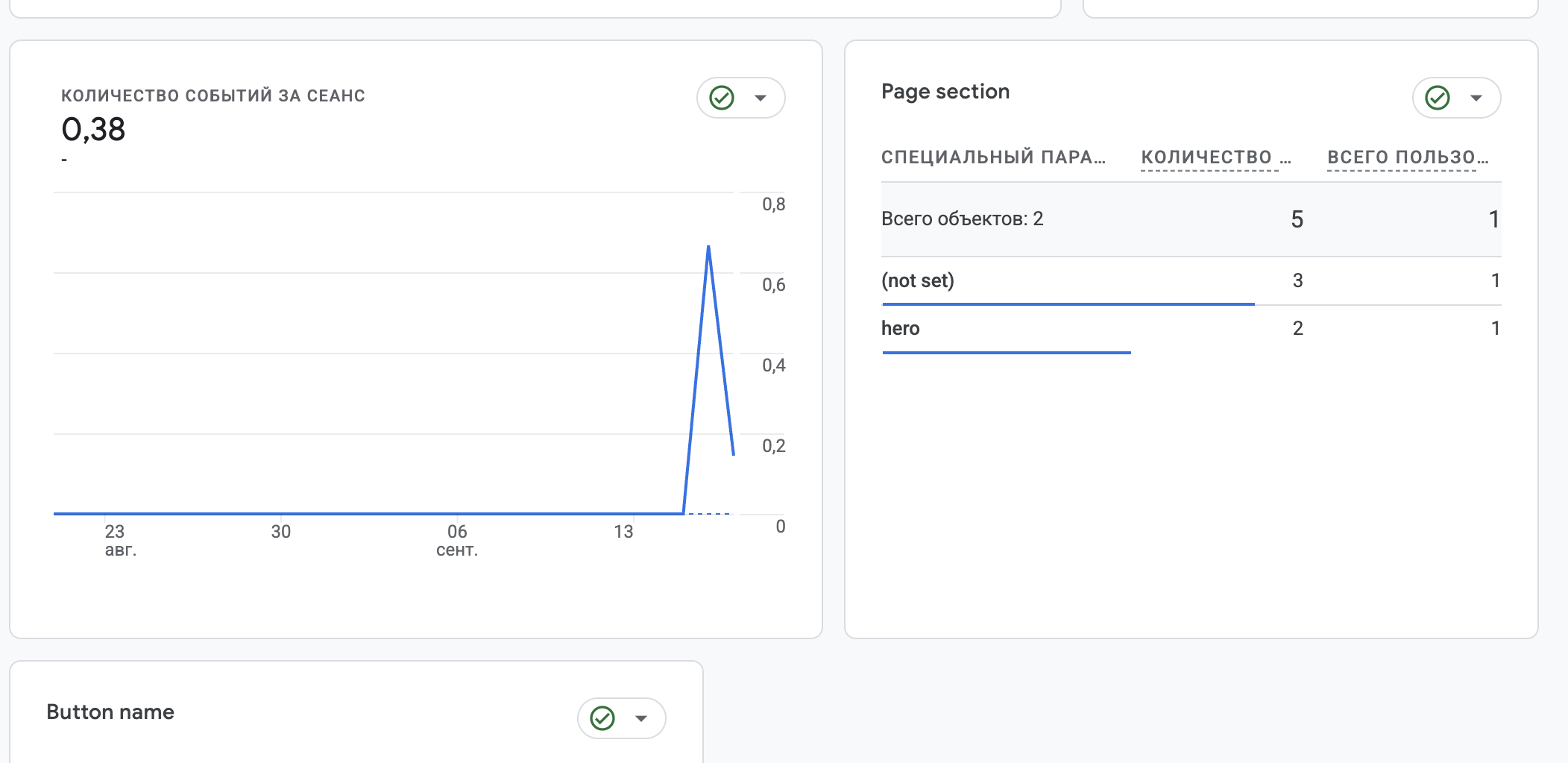
Task: Click total events value 5
Action: 1297,219
